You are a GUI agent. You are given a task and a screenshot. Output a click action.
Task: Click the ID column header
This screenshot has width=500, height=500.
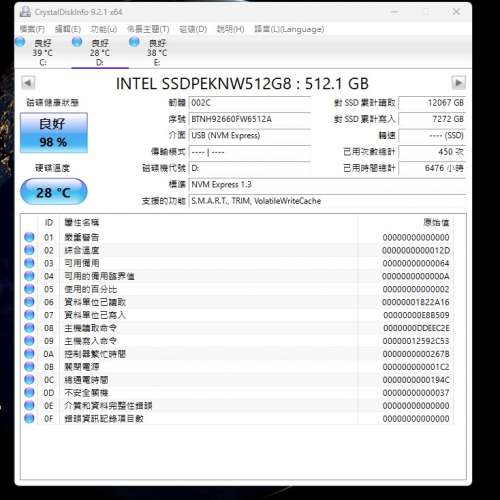49,222
